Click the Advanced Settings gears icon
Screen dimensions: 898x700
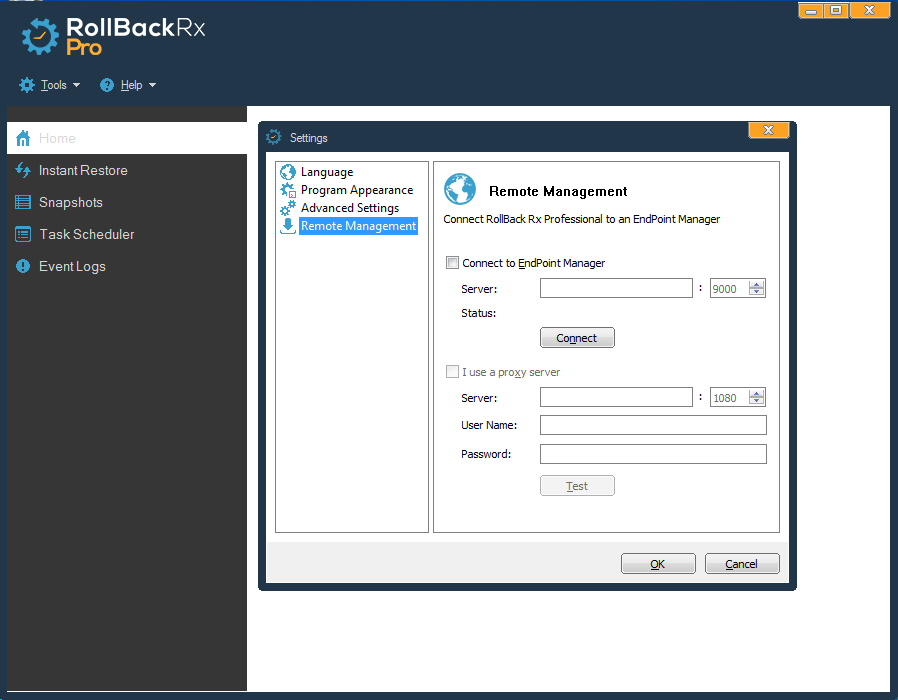pyautogui.click(x=287, y=207)
